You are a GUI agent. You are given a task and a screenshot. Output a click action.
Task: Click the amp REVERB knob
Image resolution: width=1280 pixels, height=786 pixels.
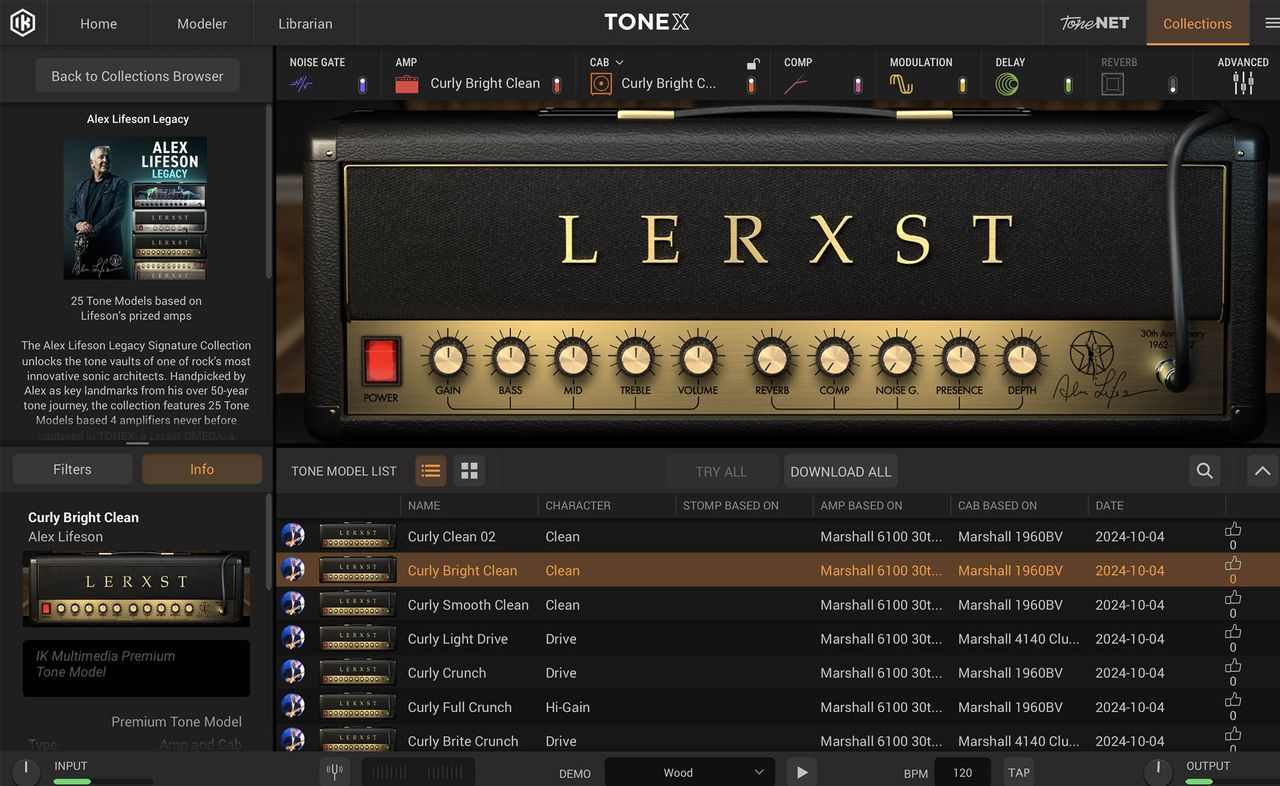(772, 359)
